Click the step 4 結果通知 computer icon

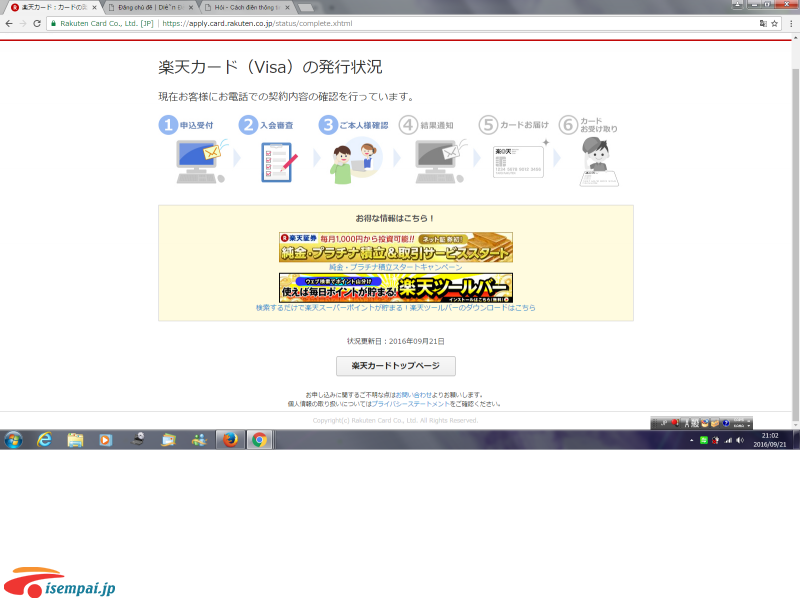pyautogui.click(x=440, y=161)
